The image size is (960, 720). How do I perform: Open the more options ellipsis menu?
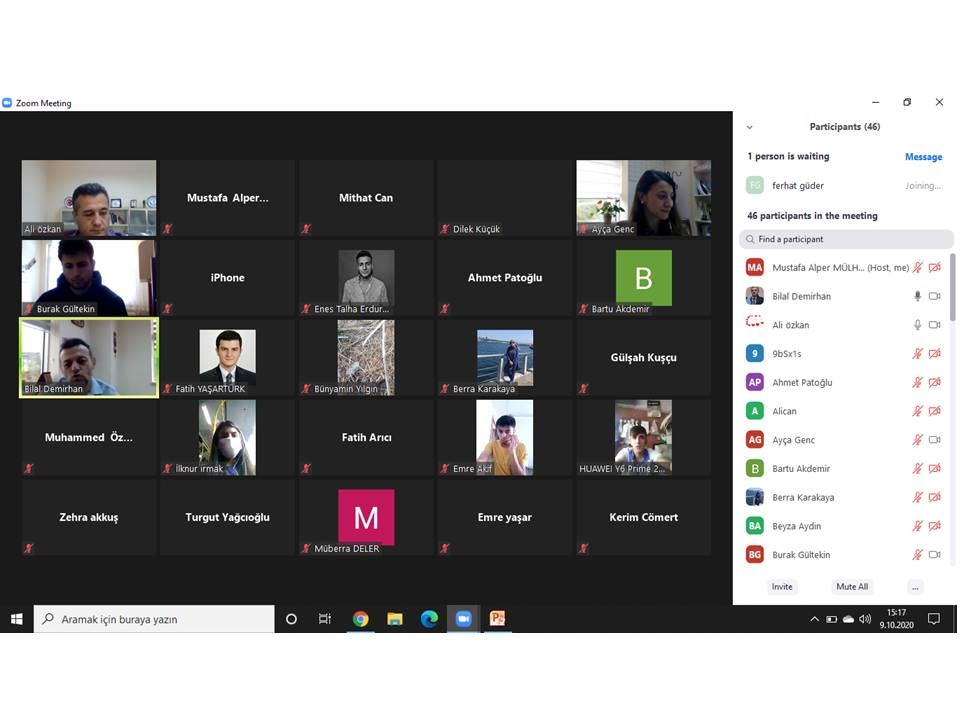[x=915, y=587]
